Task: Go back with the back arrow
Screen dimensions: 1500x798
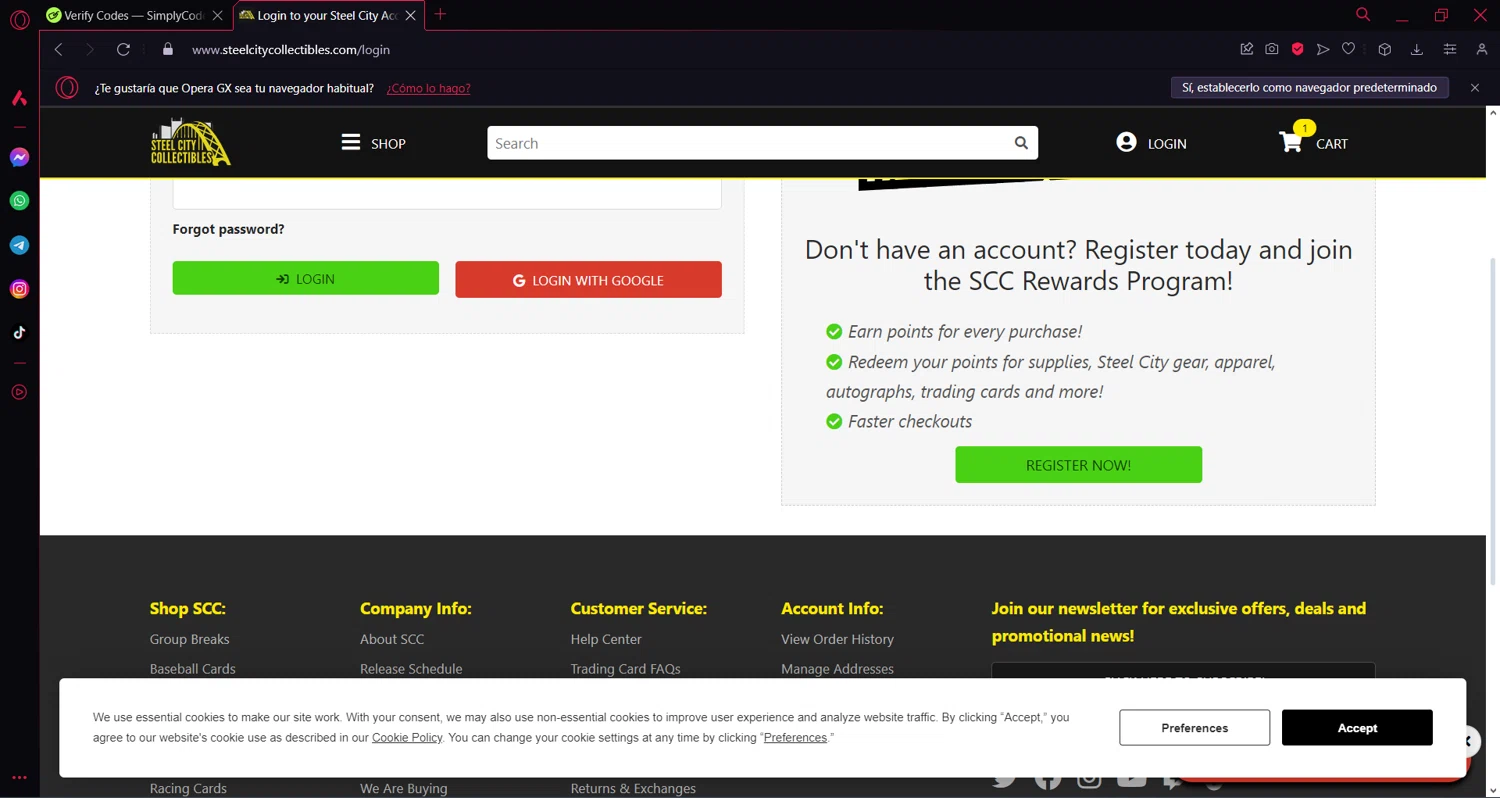Action: (x=58, y=49)
